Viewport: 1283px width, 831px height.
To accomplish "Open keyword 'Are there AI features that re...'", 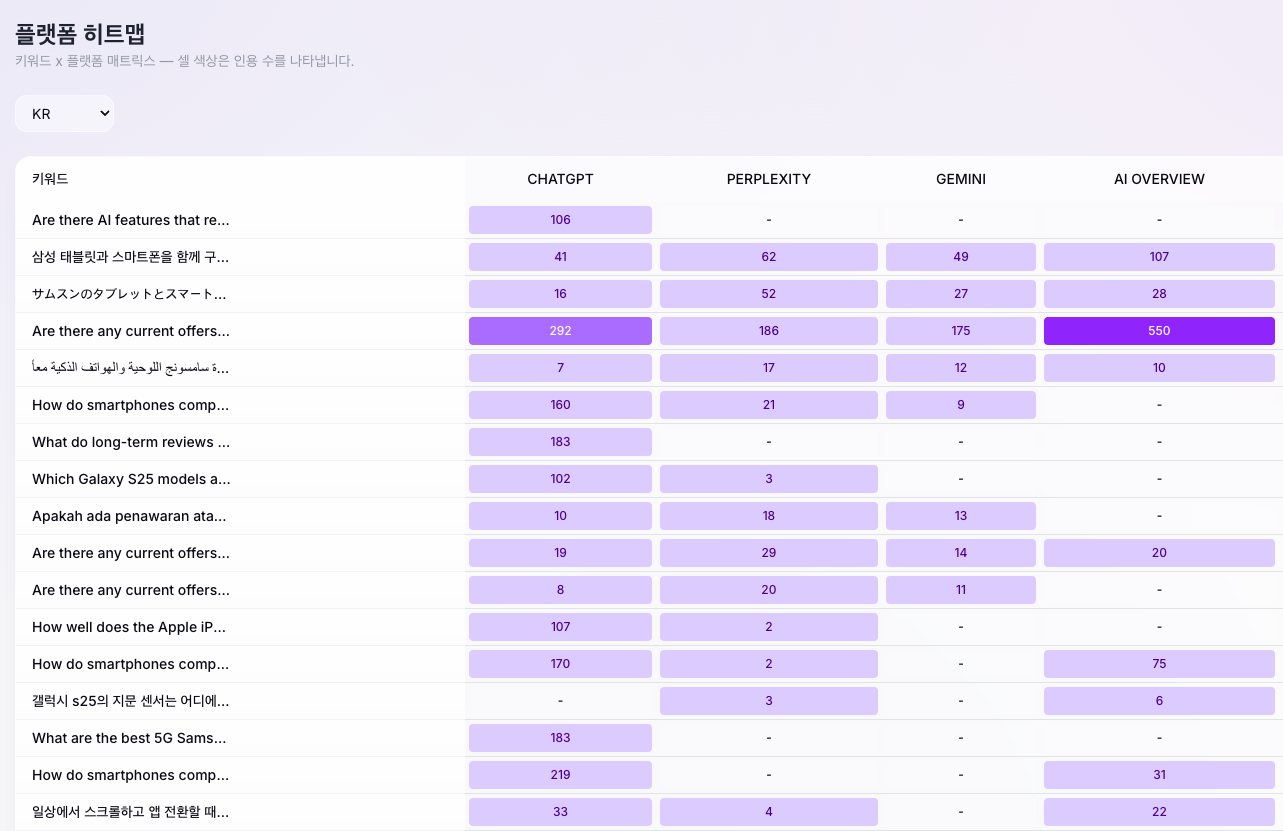I will (x=130, y=220).
